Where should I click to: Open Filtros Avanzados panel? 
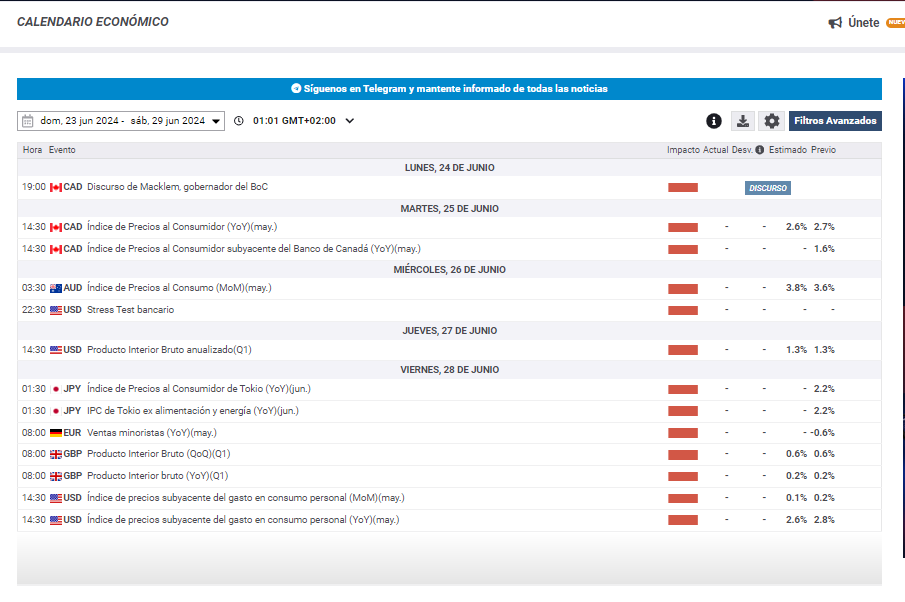(835, 121)
